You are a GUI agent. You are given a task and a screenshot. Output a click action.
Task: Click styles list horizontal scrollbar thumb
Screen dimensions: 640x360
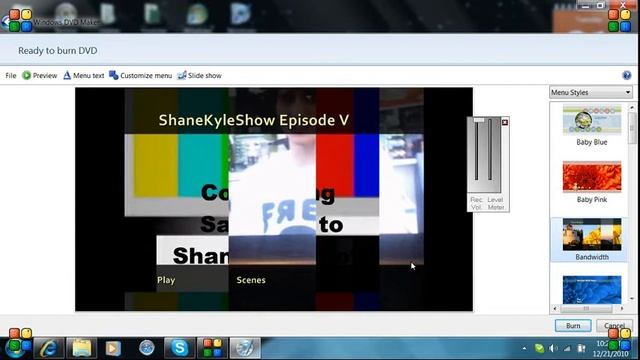click(586, 309)
